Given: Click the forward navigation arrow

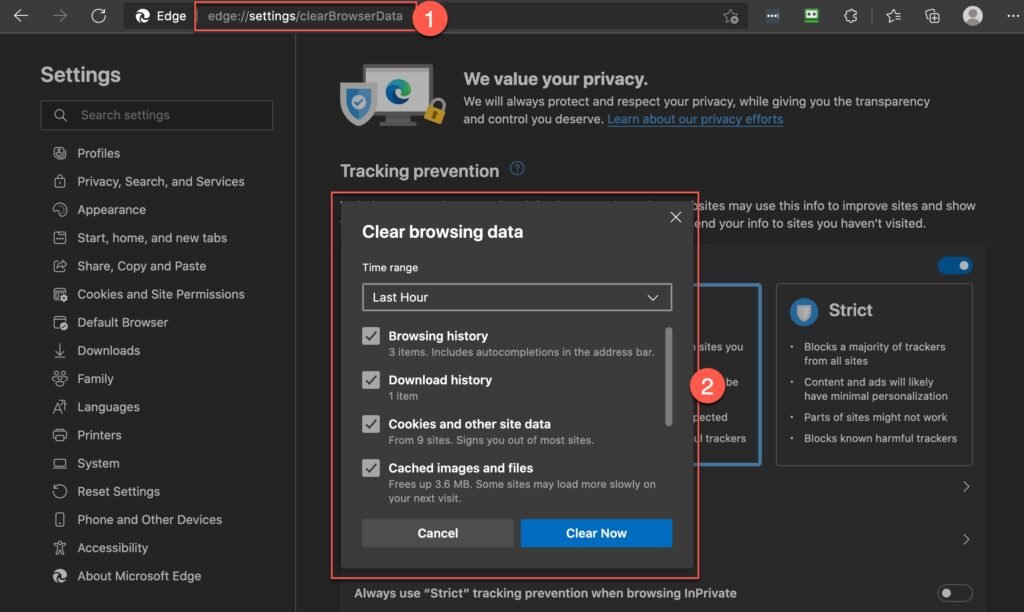Looking at the screenshot, I should [59, 16].
